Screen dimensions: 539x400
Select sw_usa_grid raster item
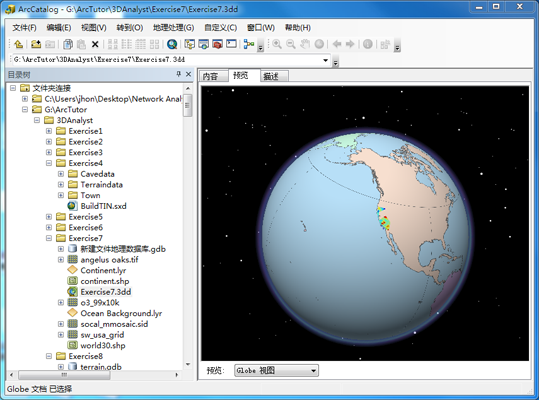coord(102,334)
